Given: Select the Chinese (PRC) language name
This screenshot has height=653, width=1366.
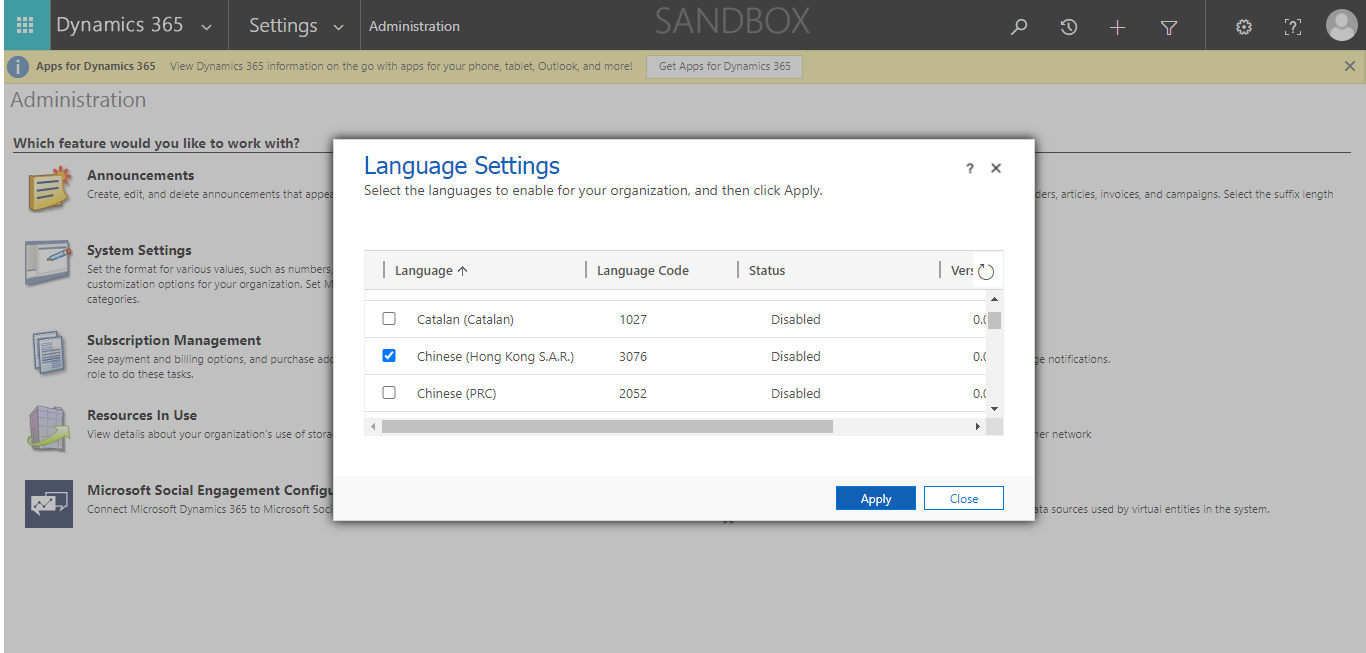Looking at the screenshot, I should (x=457, y=393).
